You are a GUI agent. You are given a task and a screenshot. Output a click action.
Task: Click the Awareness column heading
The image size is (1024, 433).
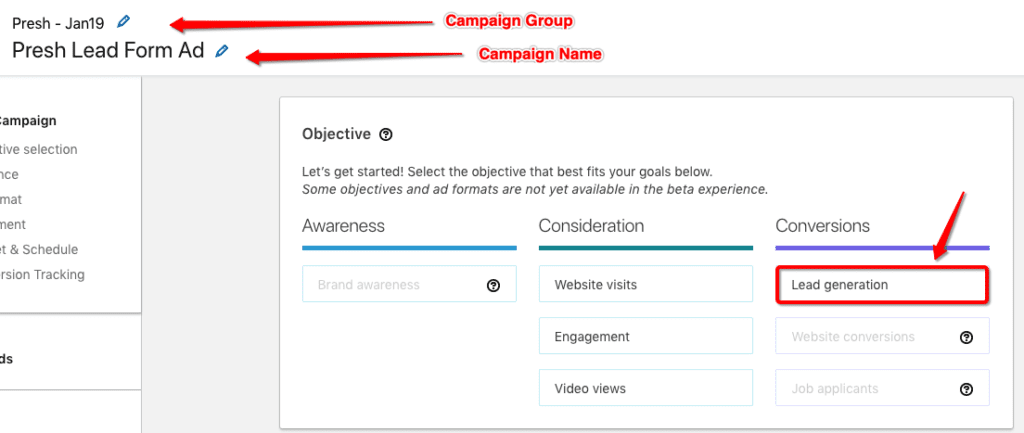click(x=344, y=226)
